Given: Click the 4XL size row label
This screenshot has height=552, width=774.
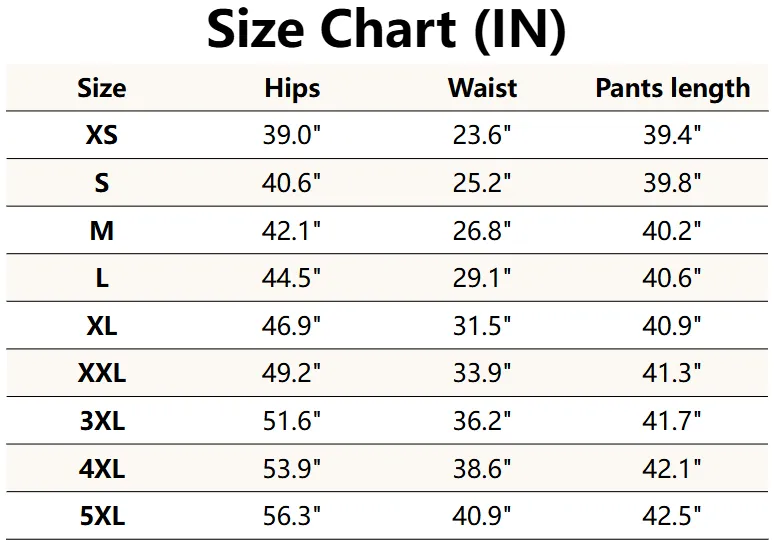Looking at the screenshot, I should click(x=102, y=469).
